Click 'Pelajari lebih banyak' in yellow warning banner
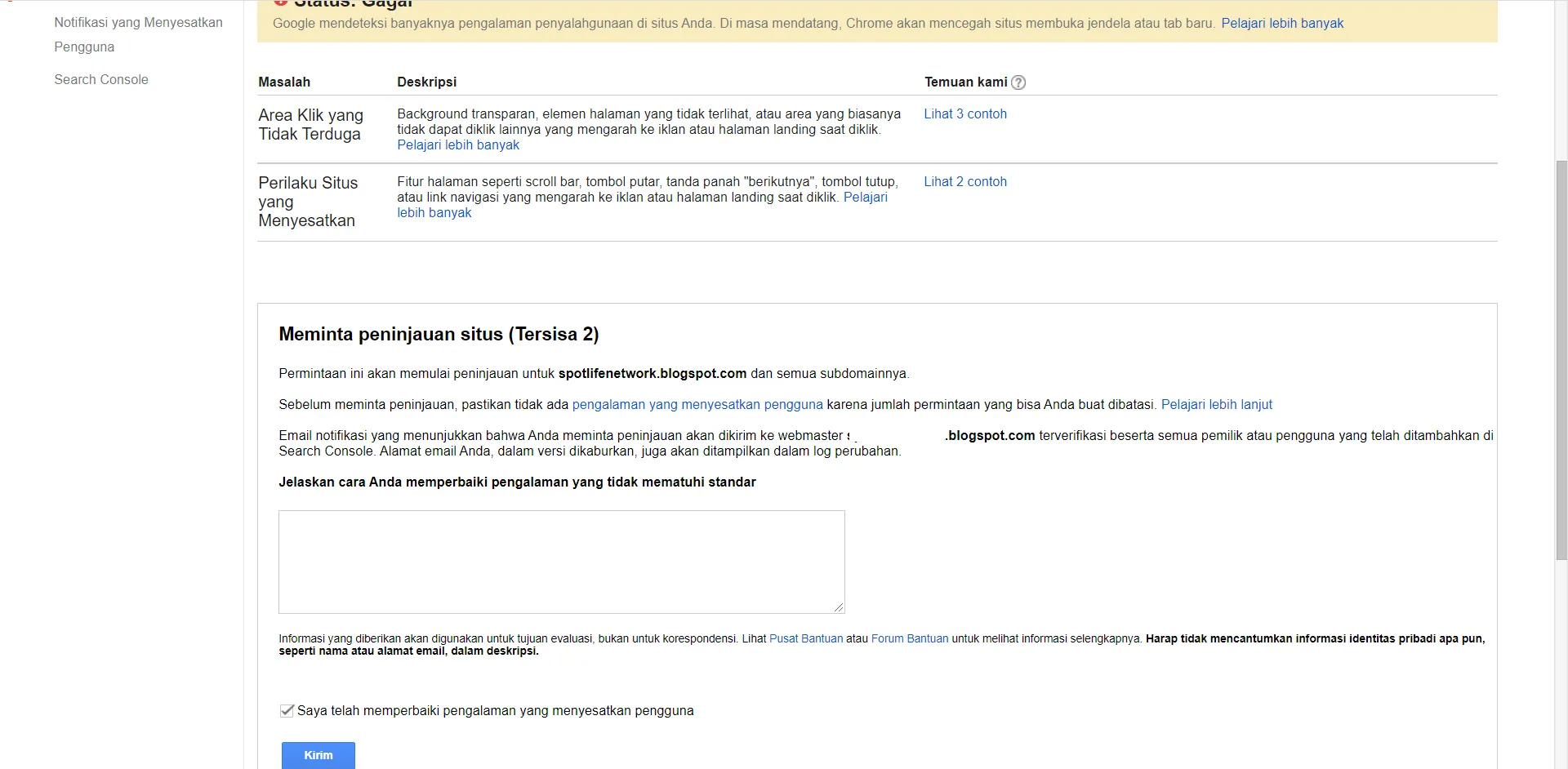 (x=1282, y=24)
